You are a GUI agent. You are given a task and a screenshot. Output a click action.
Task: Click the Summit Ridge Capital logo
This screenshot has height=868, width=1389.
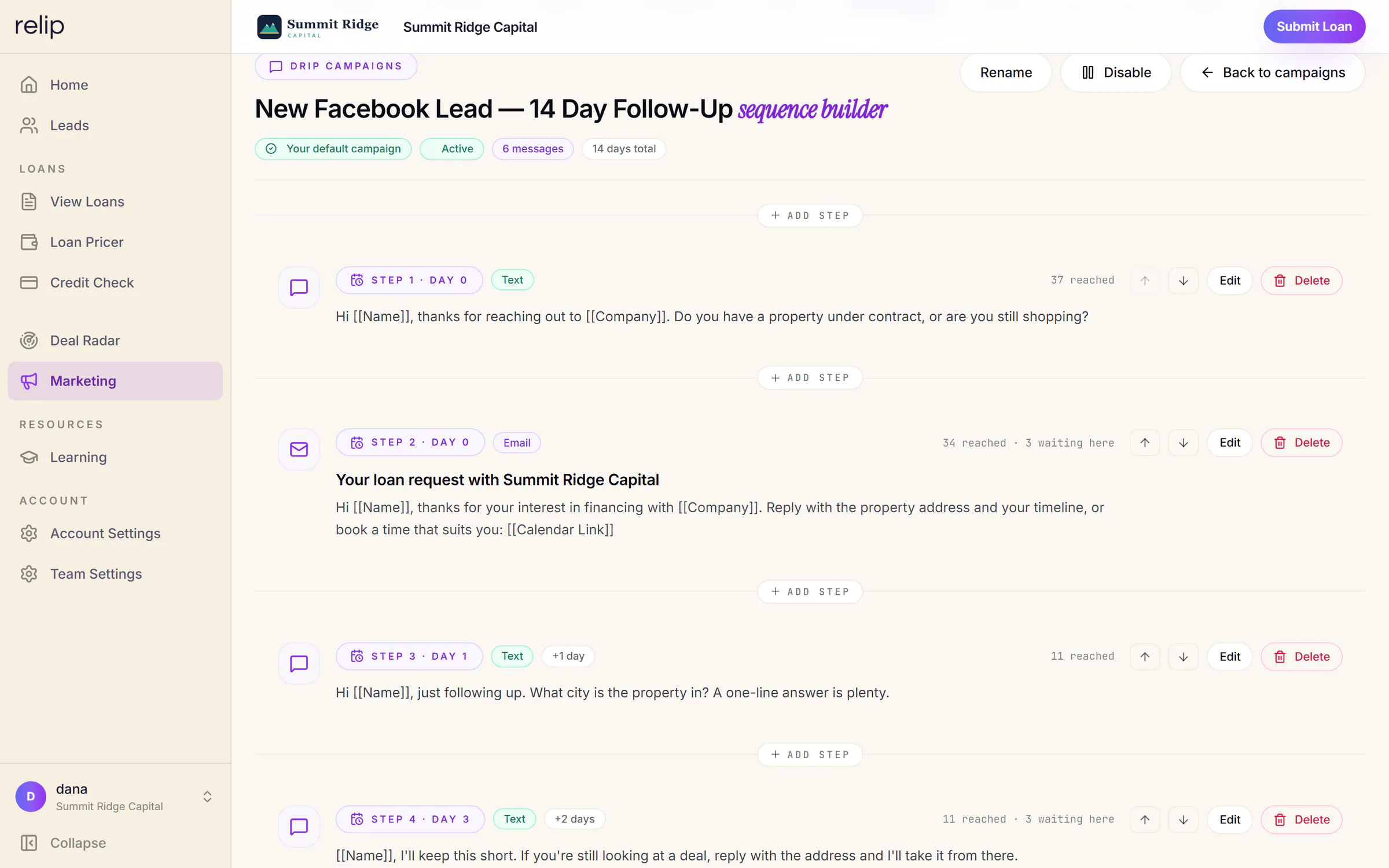tap(318, 27)
